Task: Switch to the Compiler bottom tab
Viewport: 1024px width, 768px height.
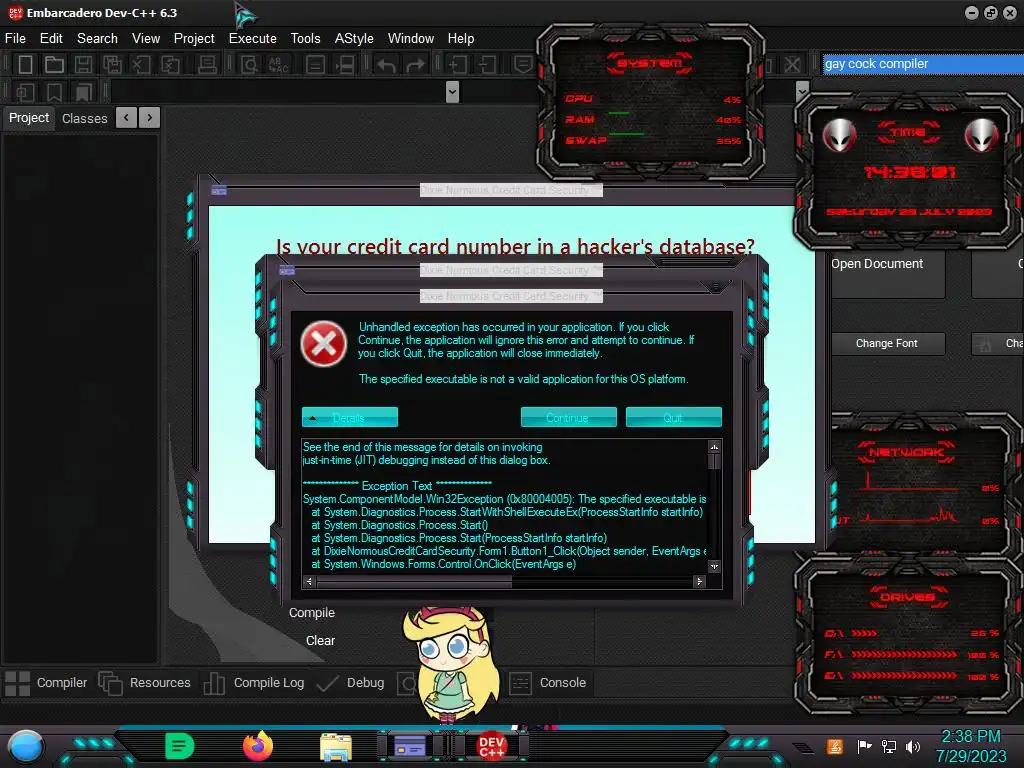Action: [46, 682]
